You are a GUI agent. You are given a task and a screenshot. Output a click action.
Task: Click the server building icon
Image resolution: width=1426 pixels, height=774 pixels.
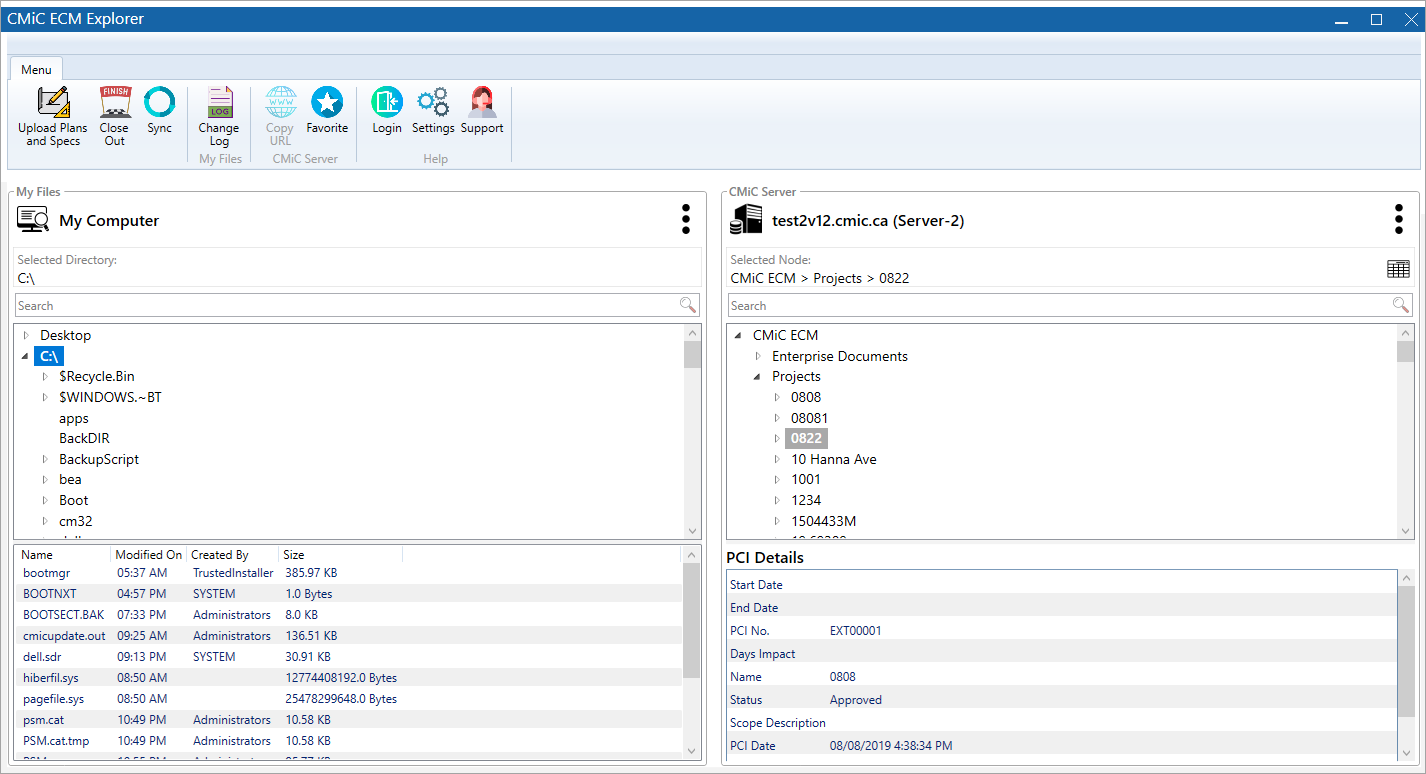(x=746, y=220)
